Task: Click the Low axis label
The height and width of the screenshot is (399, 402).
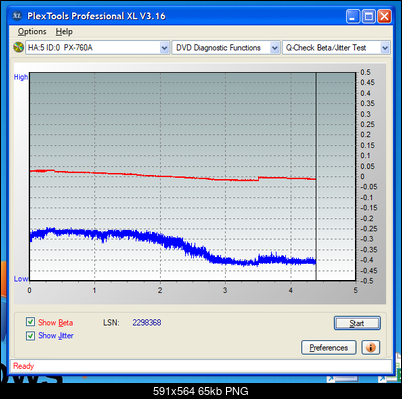Action: tap(21, 279)
